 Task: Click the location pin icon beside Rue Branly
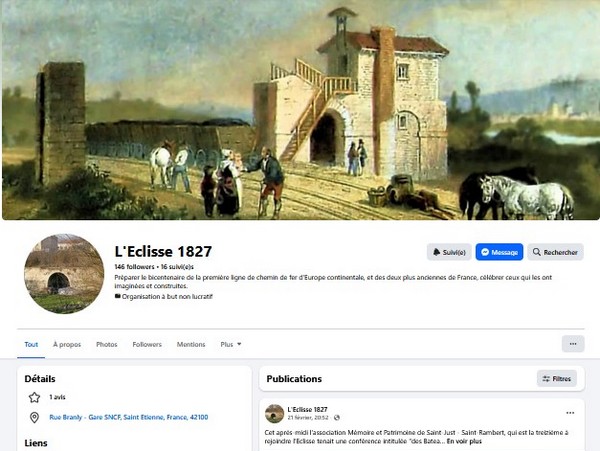(34, 417)
